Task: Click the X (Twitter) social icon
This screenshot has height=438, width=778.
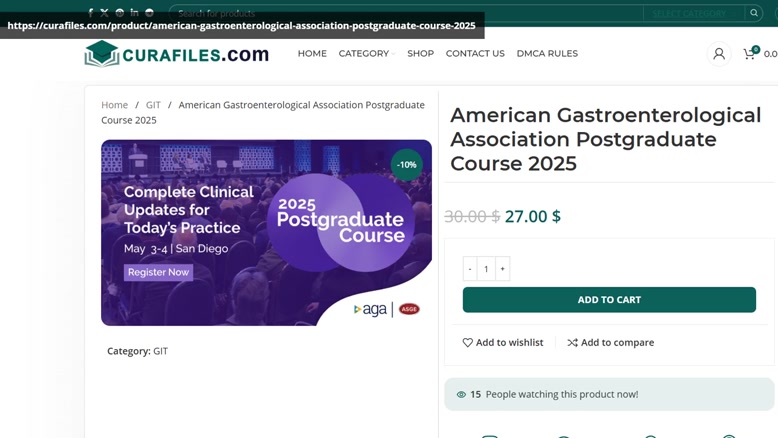Action: (x=104, y=13)
